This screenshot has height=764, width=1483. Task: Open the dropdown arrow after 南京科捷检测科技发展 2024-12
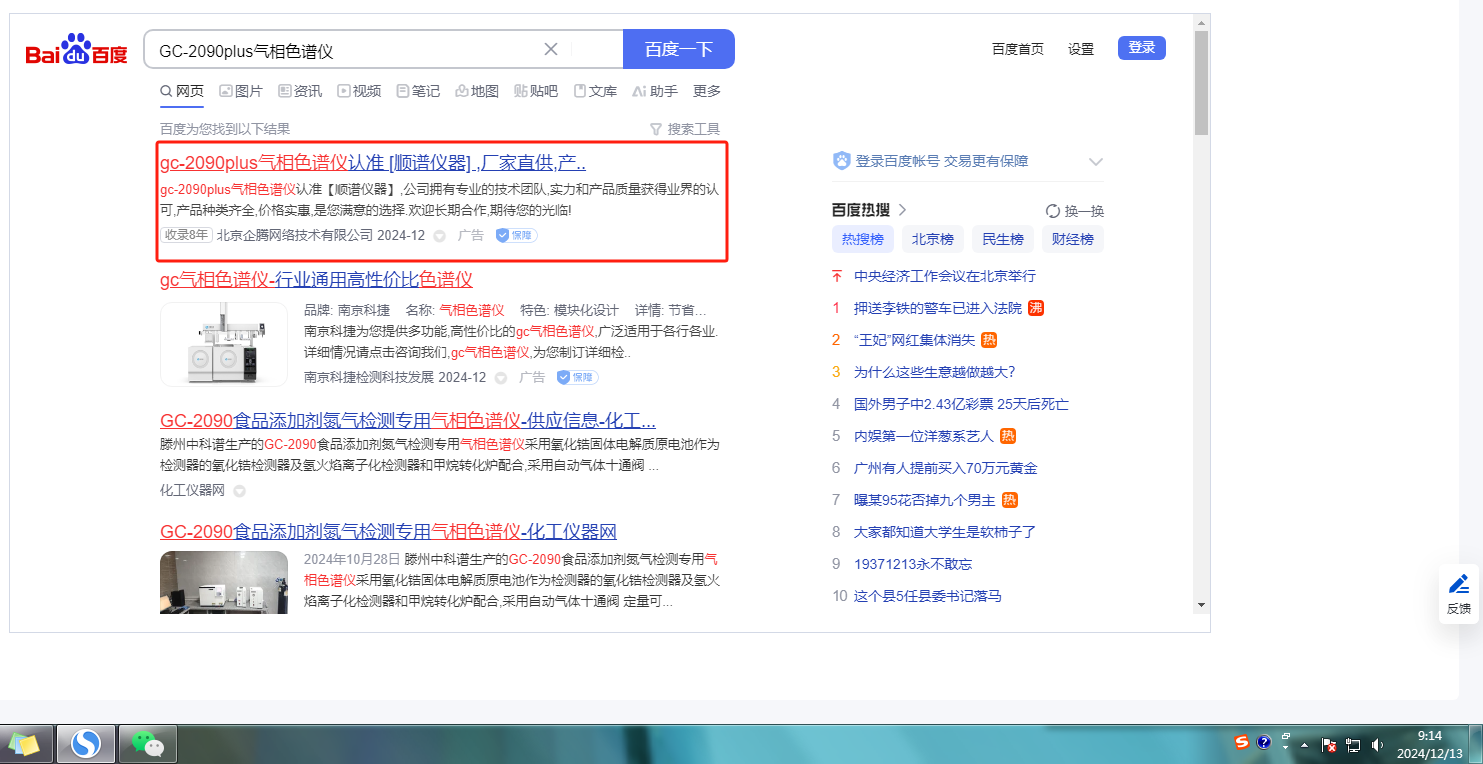coord(500,378)
